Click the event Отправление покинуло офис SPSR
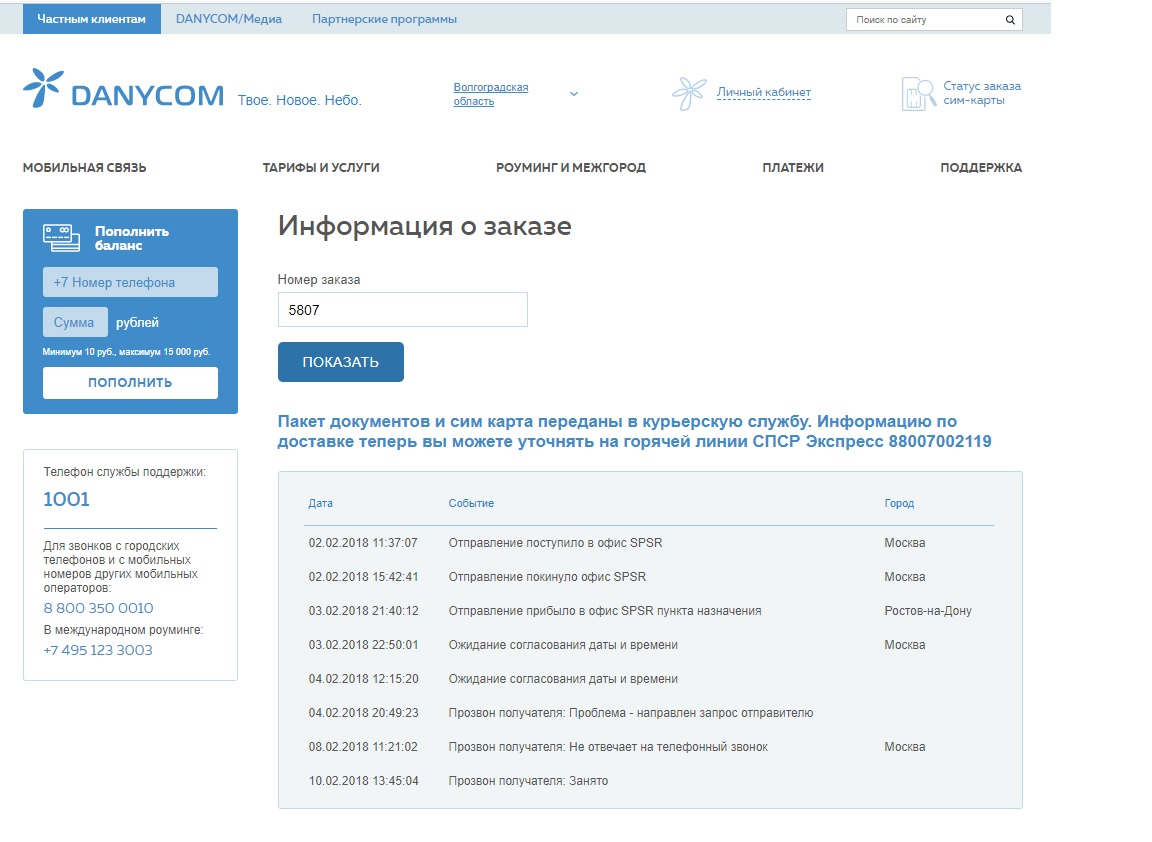1152x842 pixels. pyautogui.click(x=547, y=577)
